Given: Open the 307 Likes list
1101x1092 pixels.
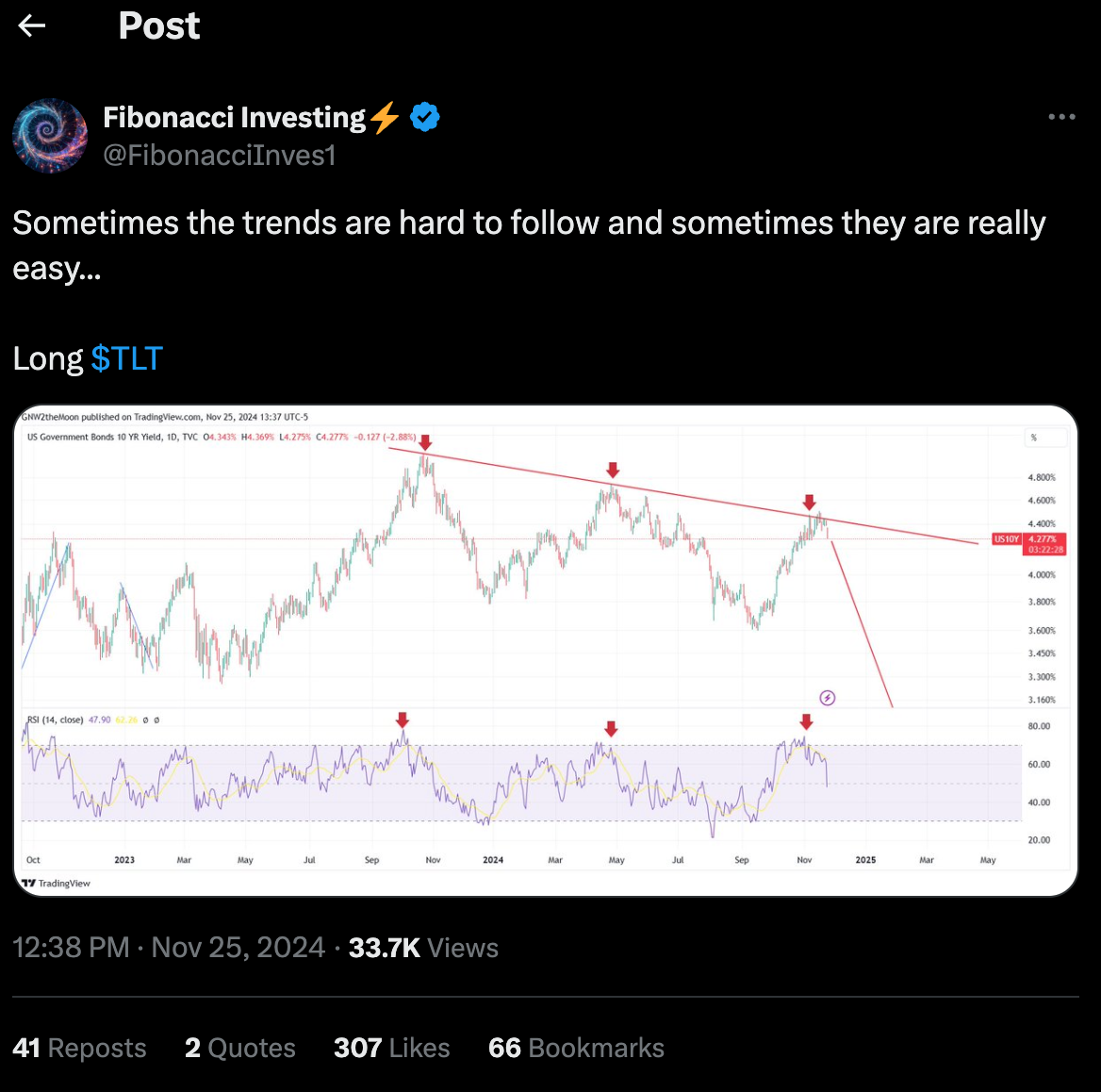Looking at the screenshot, I should pos(391,1048).
